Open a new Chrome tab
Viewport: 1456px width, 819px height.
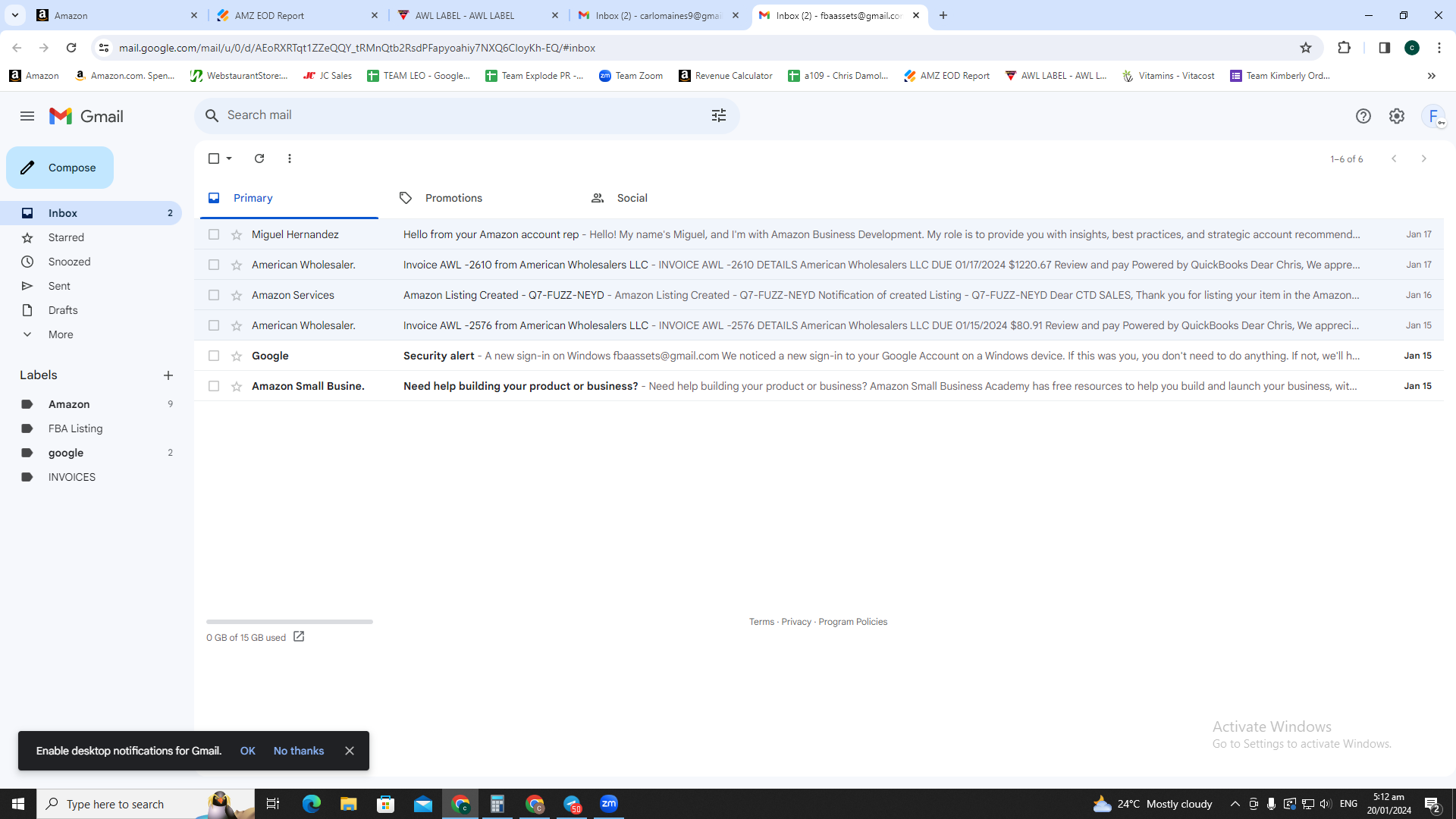point(943,15)
